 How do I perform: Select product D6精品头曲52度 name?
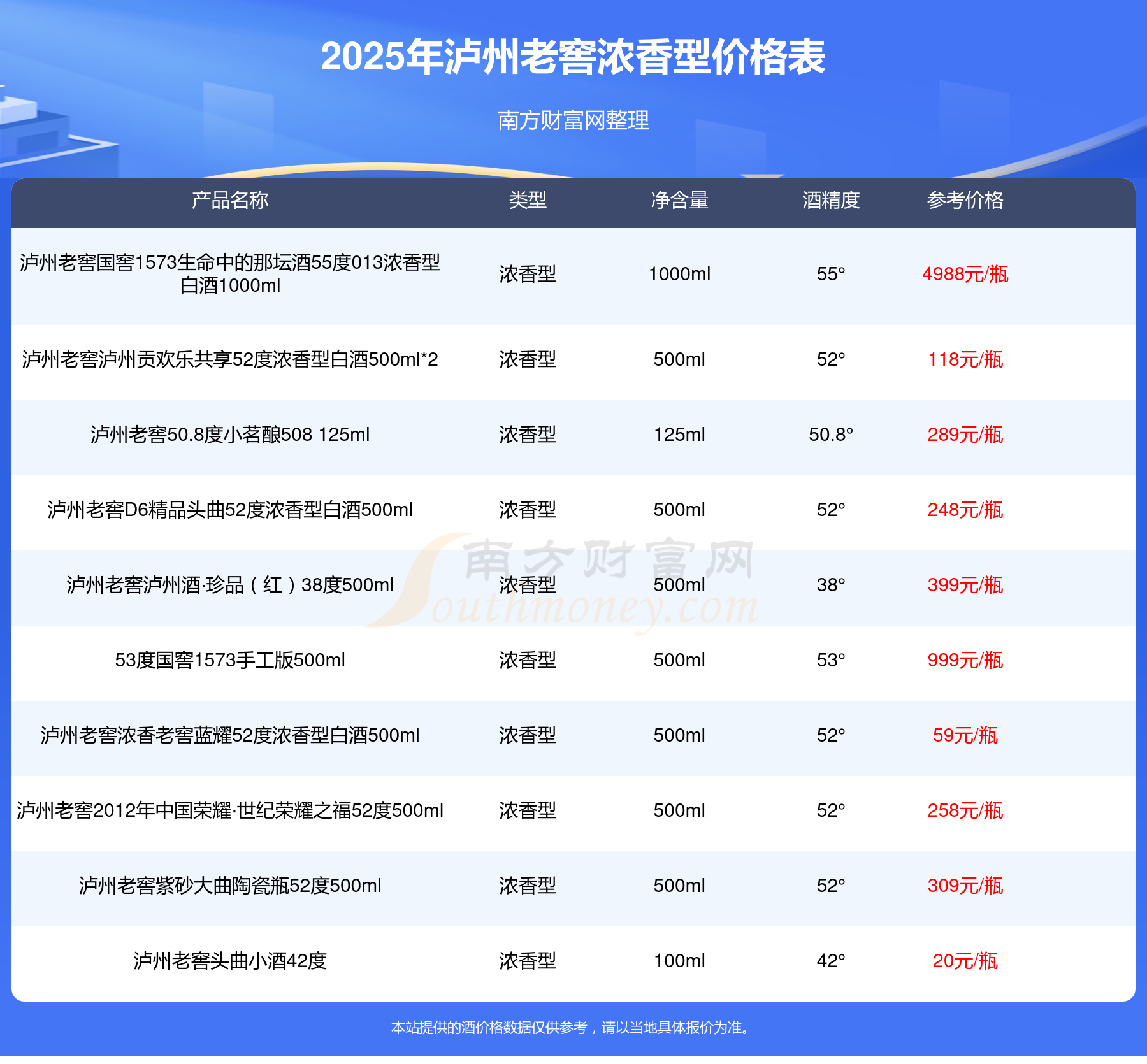click(x=230, y=510)
